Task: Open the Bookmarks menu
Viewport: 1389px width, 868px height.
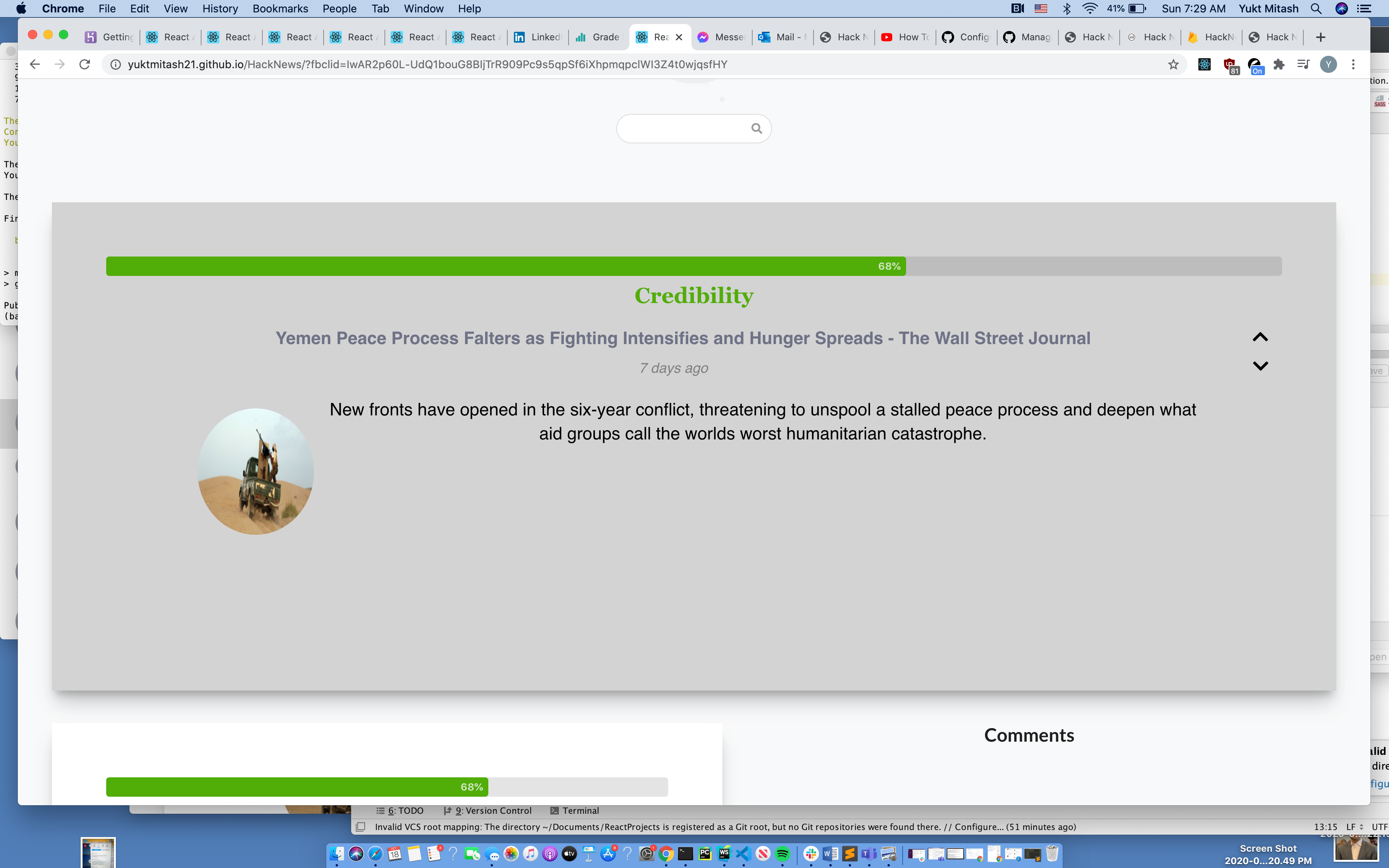Action: click(x=280, y=9)
